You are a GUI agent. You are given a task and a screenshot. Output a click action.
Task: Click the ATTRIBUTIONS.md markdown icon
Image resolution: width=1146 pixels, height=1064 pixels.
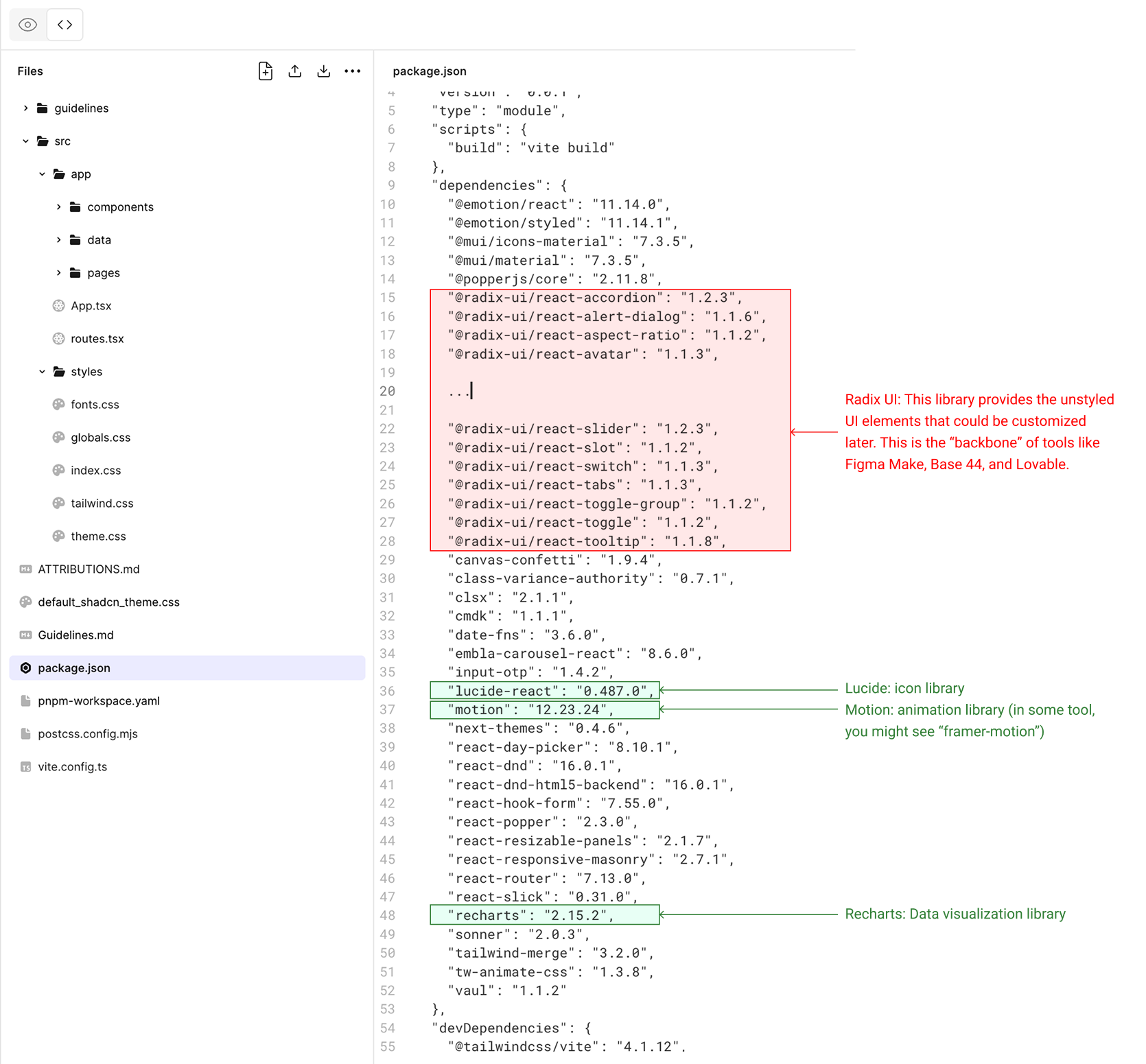coord(25,569)
